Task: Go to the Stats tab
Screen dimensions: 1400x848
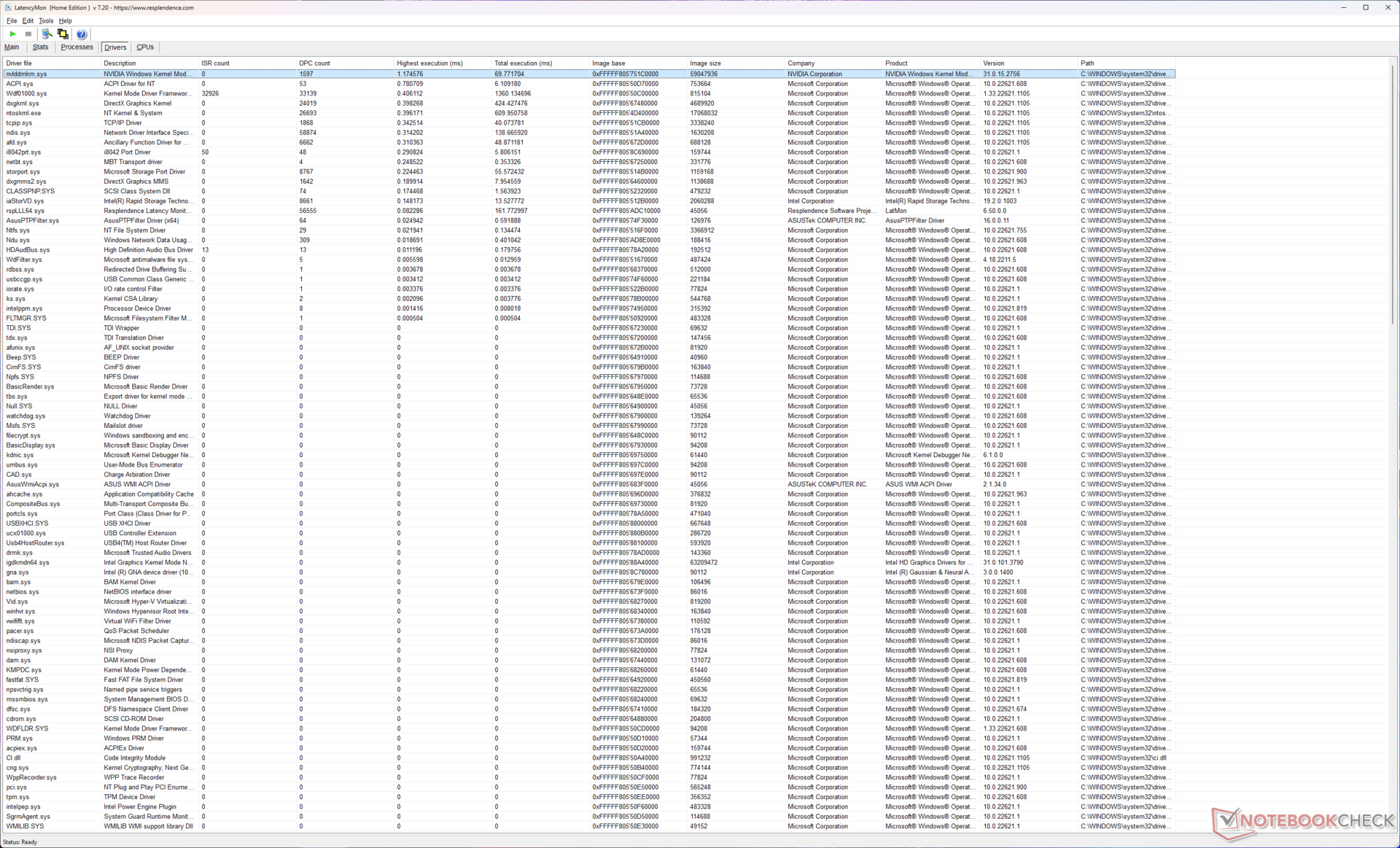Action: [x=40, y=47]
